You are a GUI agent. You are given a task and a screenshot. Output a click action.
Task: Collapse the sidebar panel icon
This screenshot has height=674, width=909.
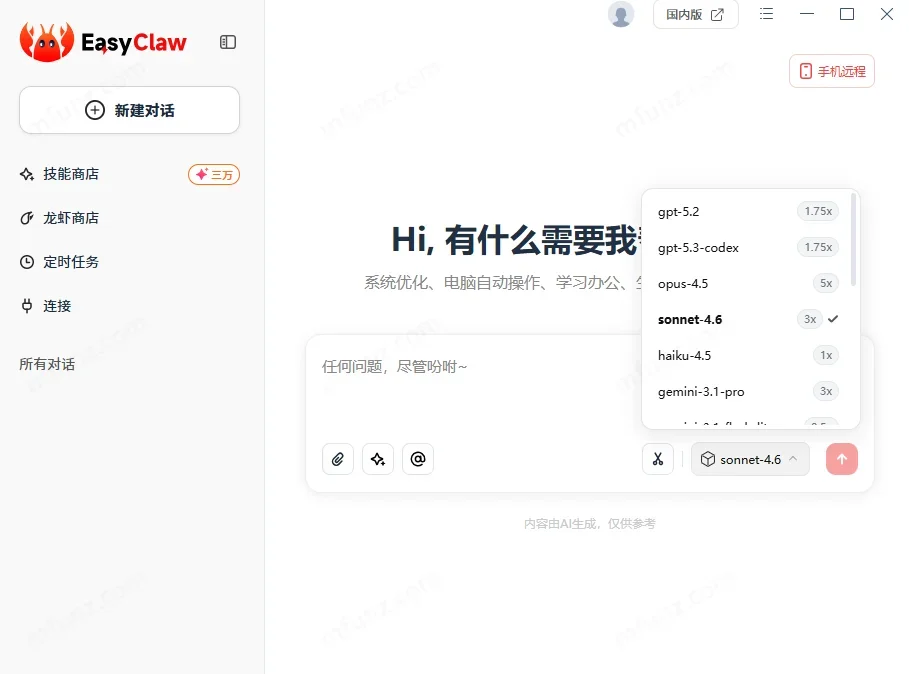coord(228,42)
